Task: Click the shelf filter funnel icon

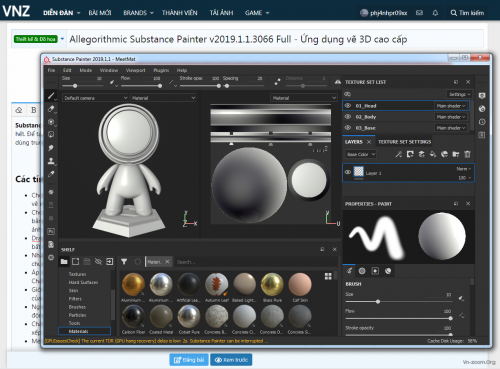Action: point(124,262)
